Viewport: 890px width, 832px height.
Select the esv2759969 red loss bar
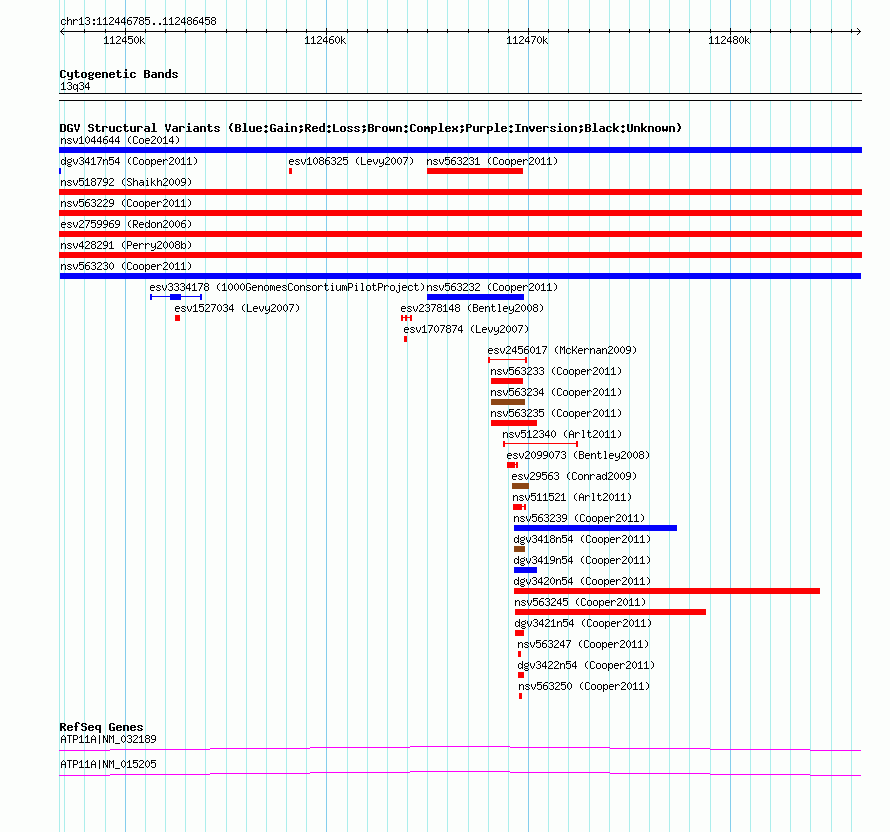tap(460, 234)
